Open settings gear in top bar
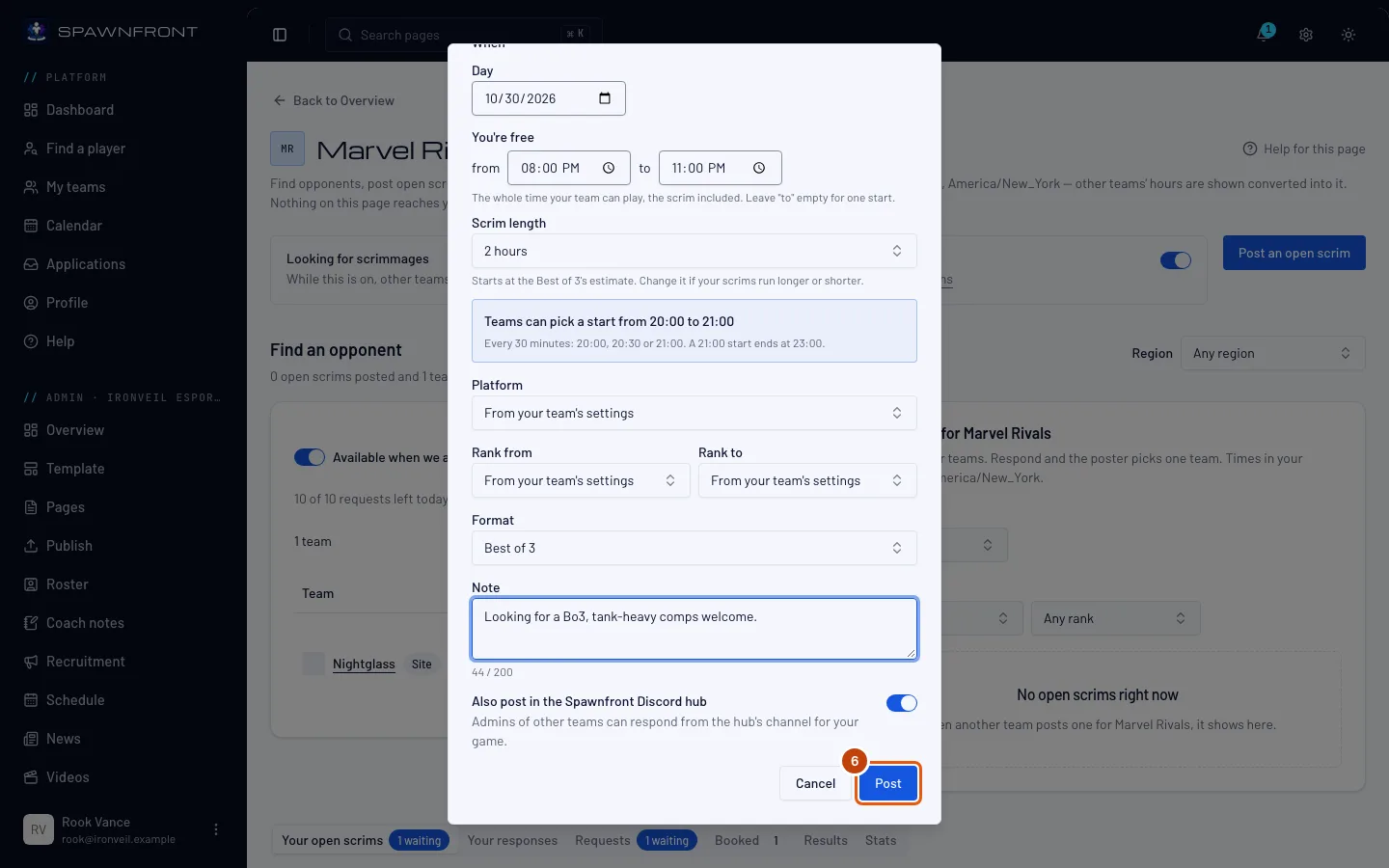The height and width of the screenshot is (868, 1389). 1306,35
